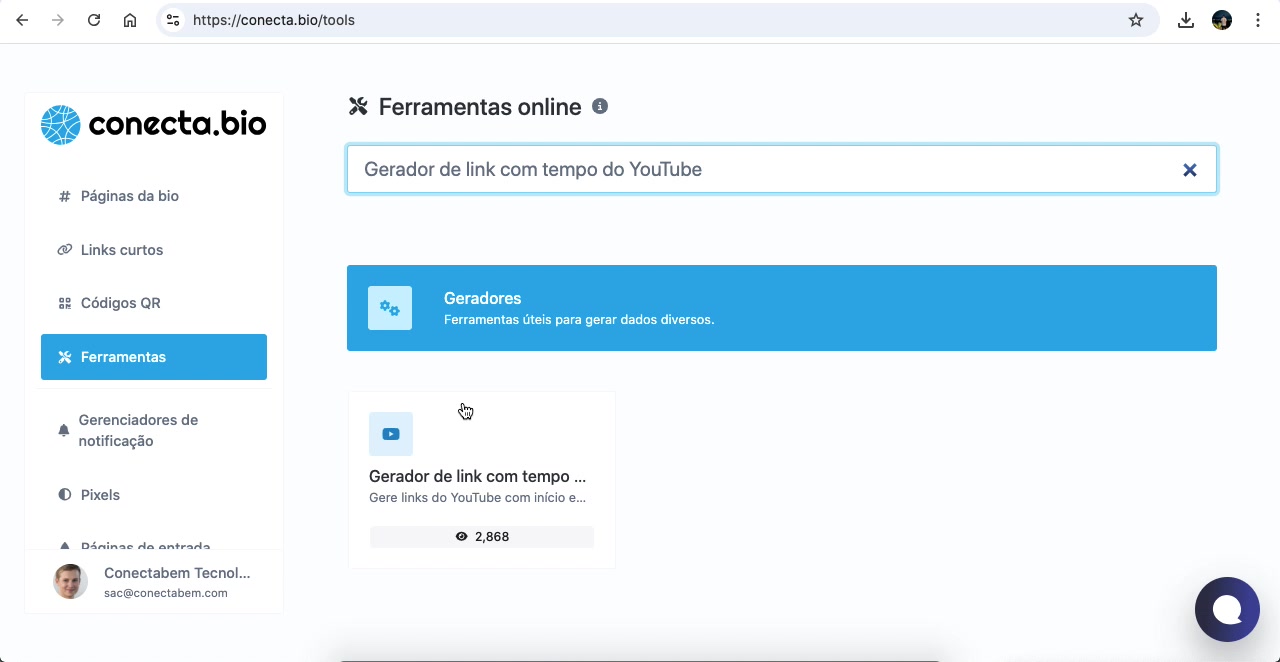This screenshot has height=662, width=1280.
Task: Select Páginas de entrada in the sidebar
Action: [146, 547]
